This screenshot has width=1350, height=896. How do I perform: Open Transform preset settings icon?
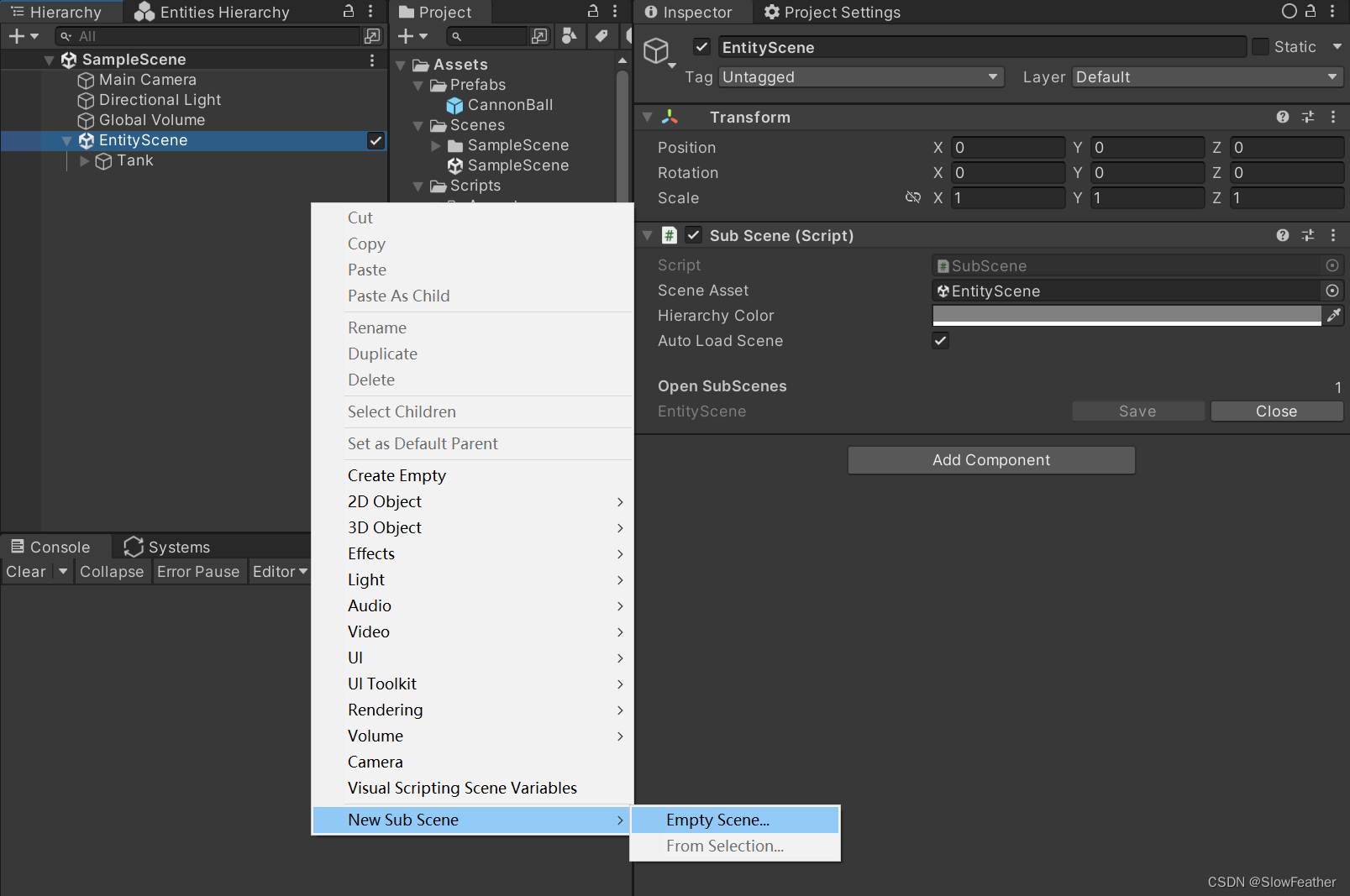click(x=1308, y=117)
